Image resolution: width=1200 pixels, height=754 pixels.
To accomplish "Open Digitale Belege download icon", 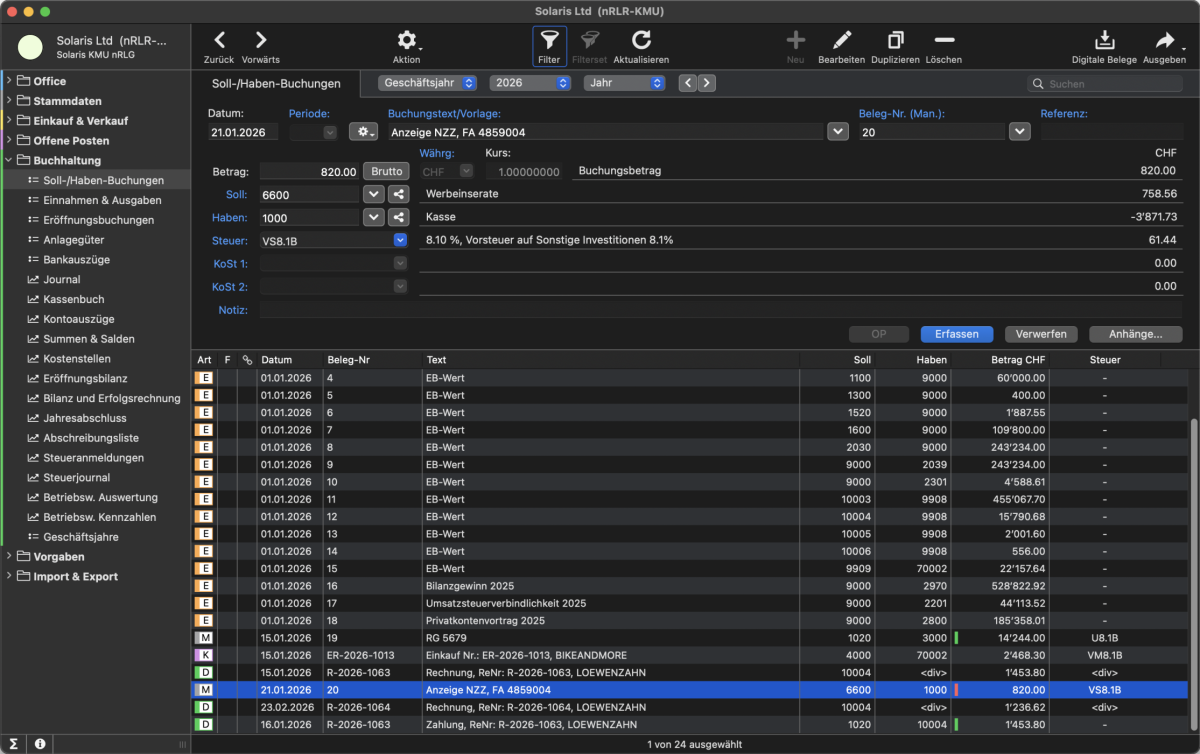I will 1104,41.
